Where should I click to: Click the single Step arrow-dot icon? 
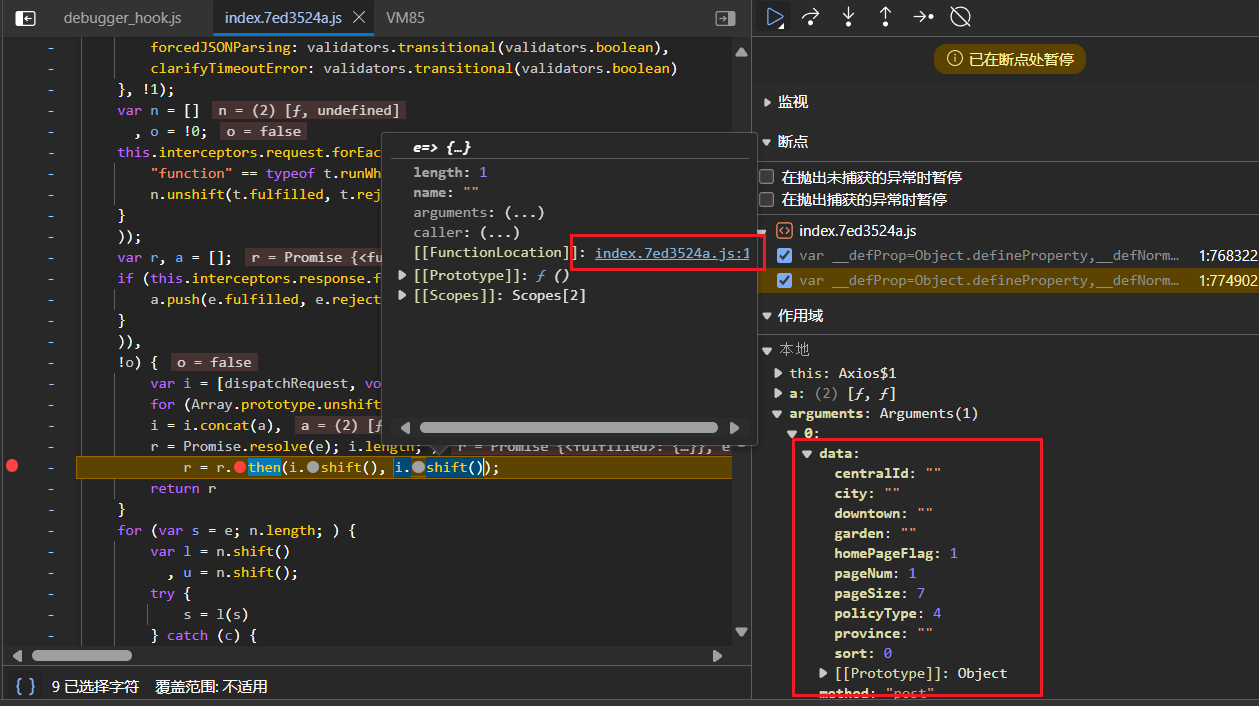tap(923, 17)
